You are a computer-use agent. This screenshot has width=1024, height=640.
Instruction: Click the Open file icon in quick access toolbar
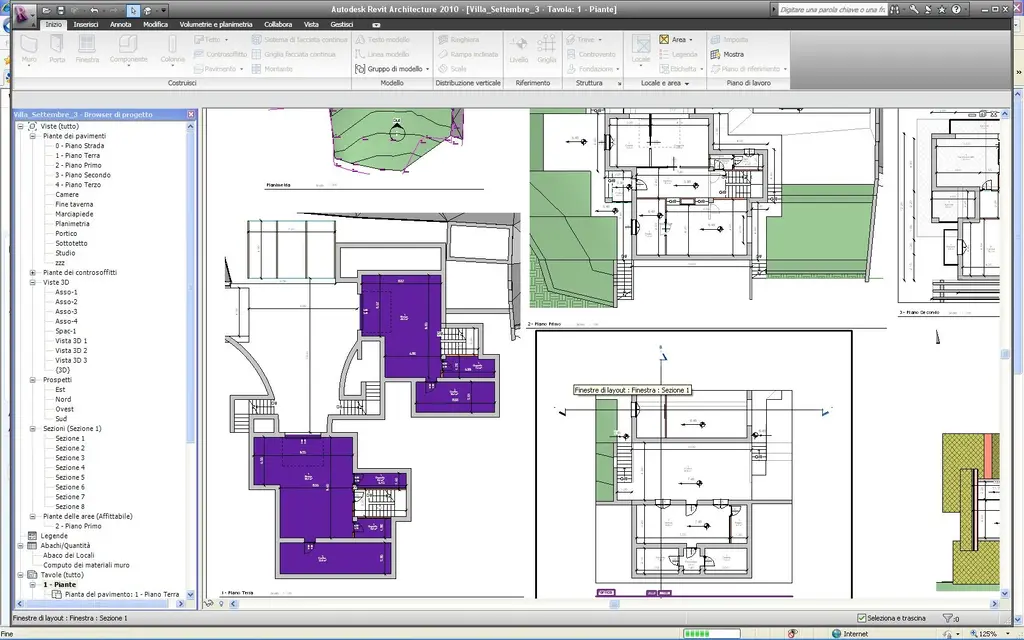coord(46,10)
